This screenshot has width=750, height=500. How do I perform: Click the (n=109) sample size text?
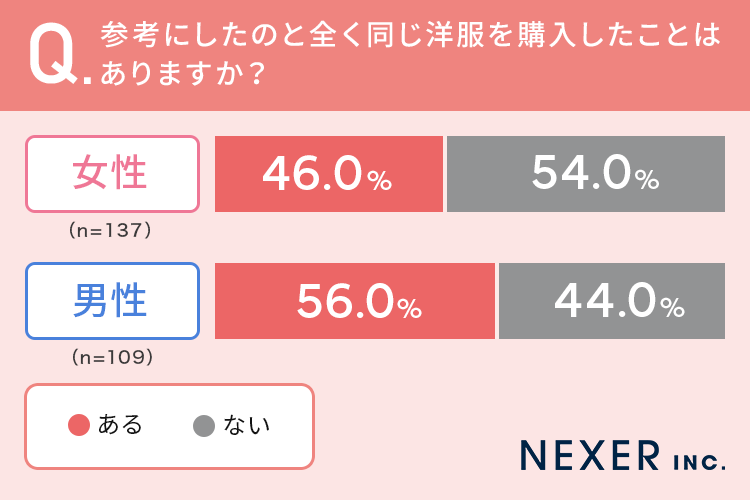tap(110, 357)
